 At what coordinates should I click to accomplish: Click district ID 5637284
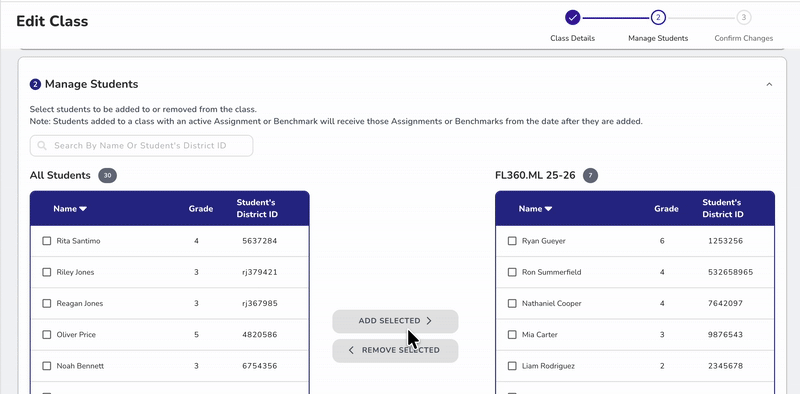260,241
